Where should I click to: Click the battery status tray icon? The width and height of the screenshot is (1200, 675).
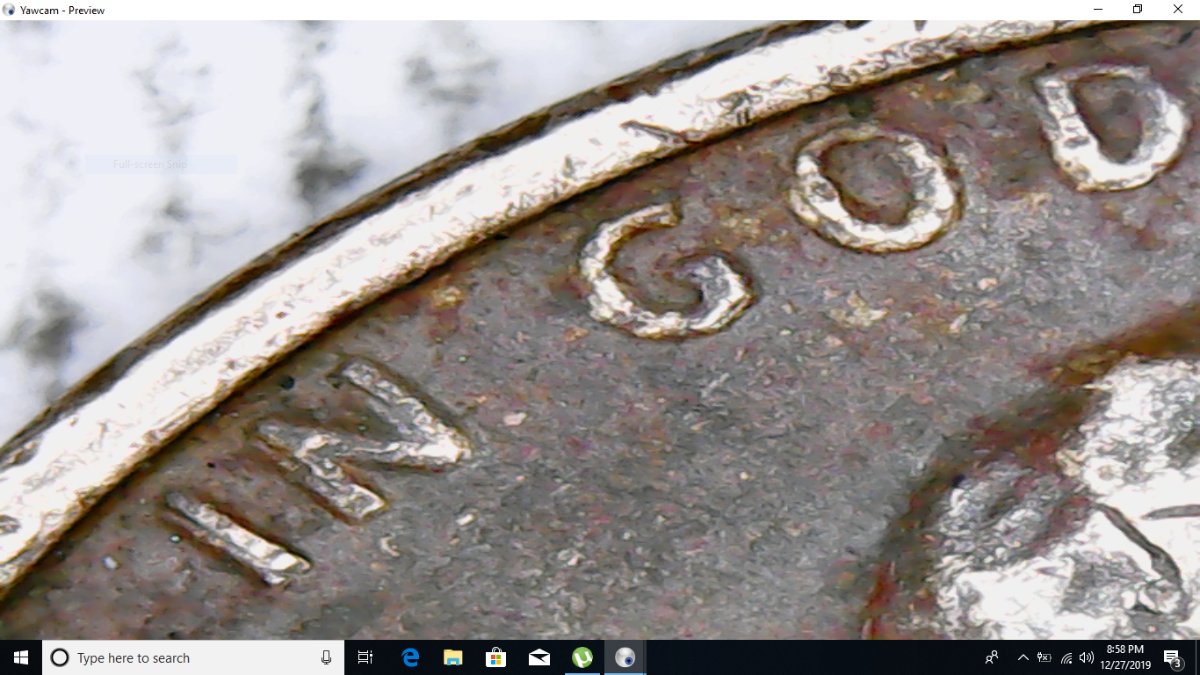[1044, 657]
